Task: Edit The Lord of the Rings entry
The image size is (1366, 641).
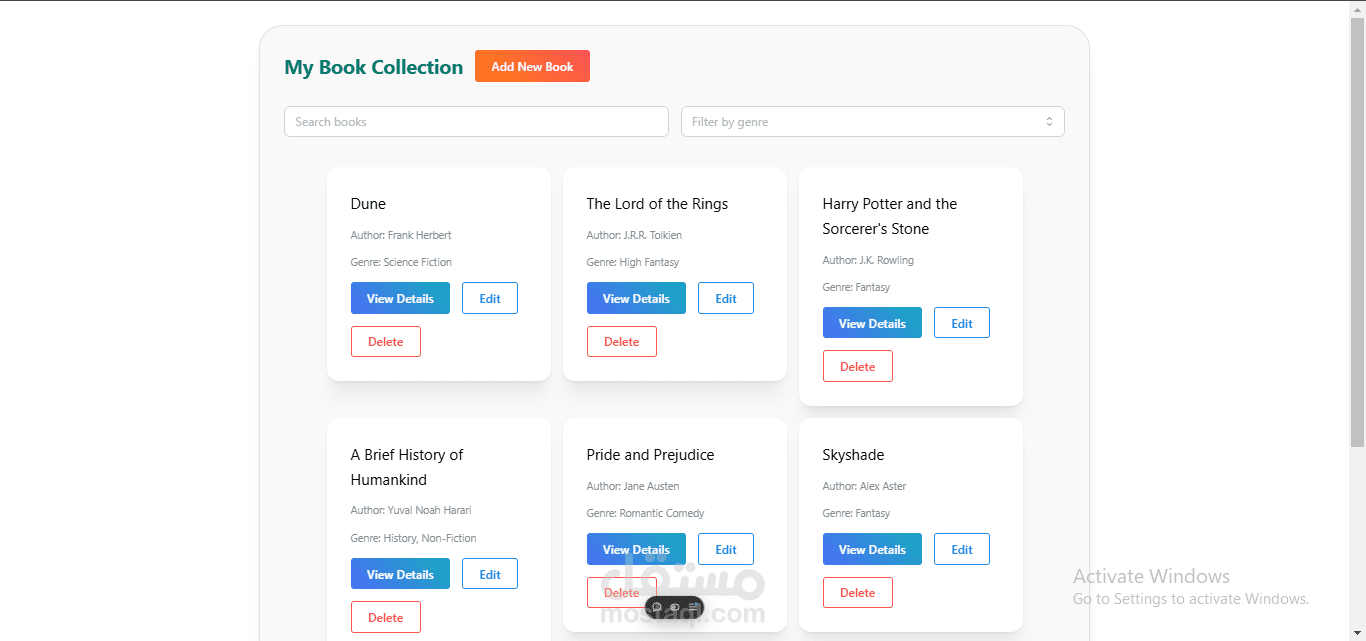Action: (x=726, y=298)
